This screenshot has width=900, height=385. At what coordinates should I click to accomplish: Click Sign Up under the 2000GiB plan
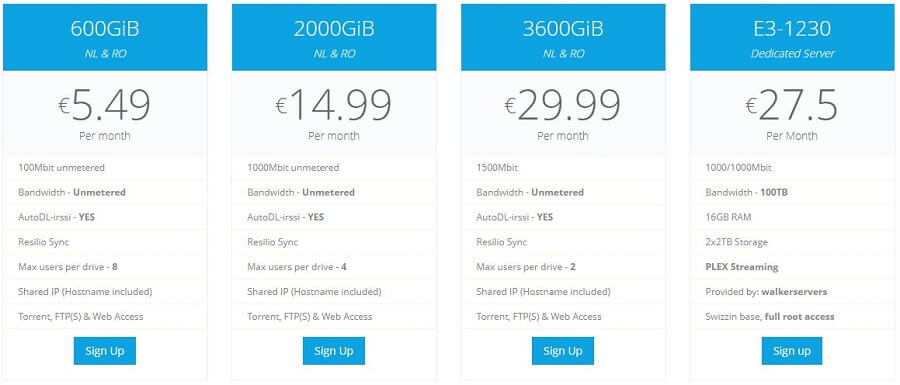pyautogui.click(x=333, y=351)
